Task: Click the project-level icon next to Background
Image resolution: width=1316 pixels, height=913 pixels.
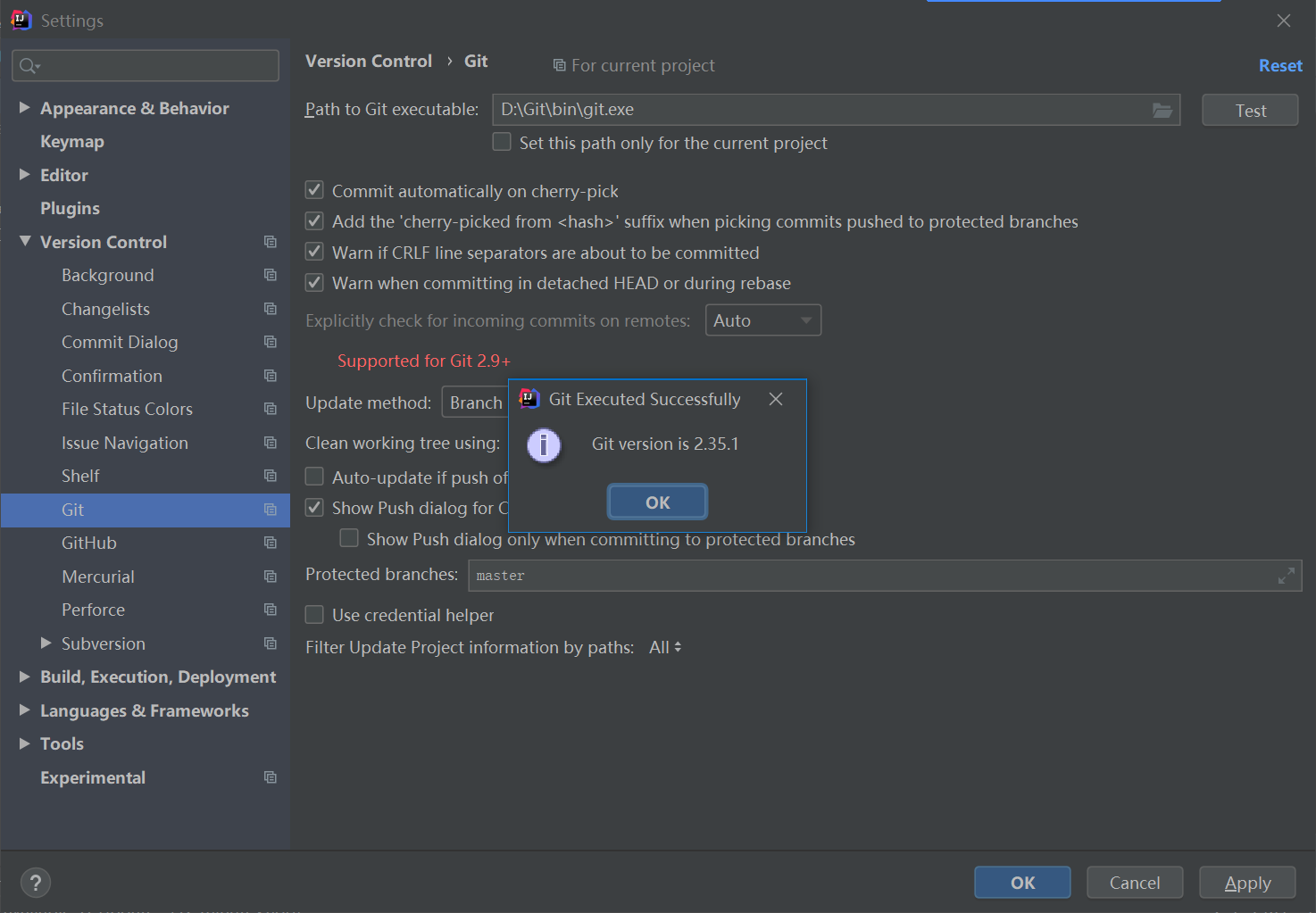Action: click(270, 275)
